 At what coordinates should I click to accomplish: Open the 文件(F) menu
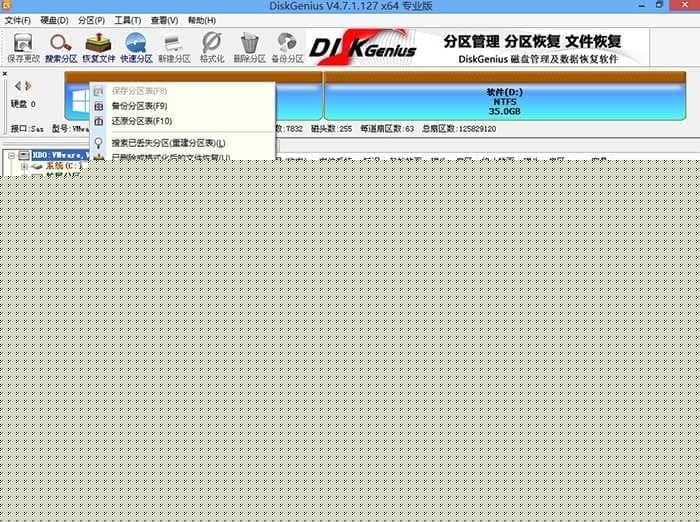[18, 21]
